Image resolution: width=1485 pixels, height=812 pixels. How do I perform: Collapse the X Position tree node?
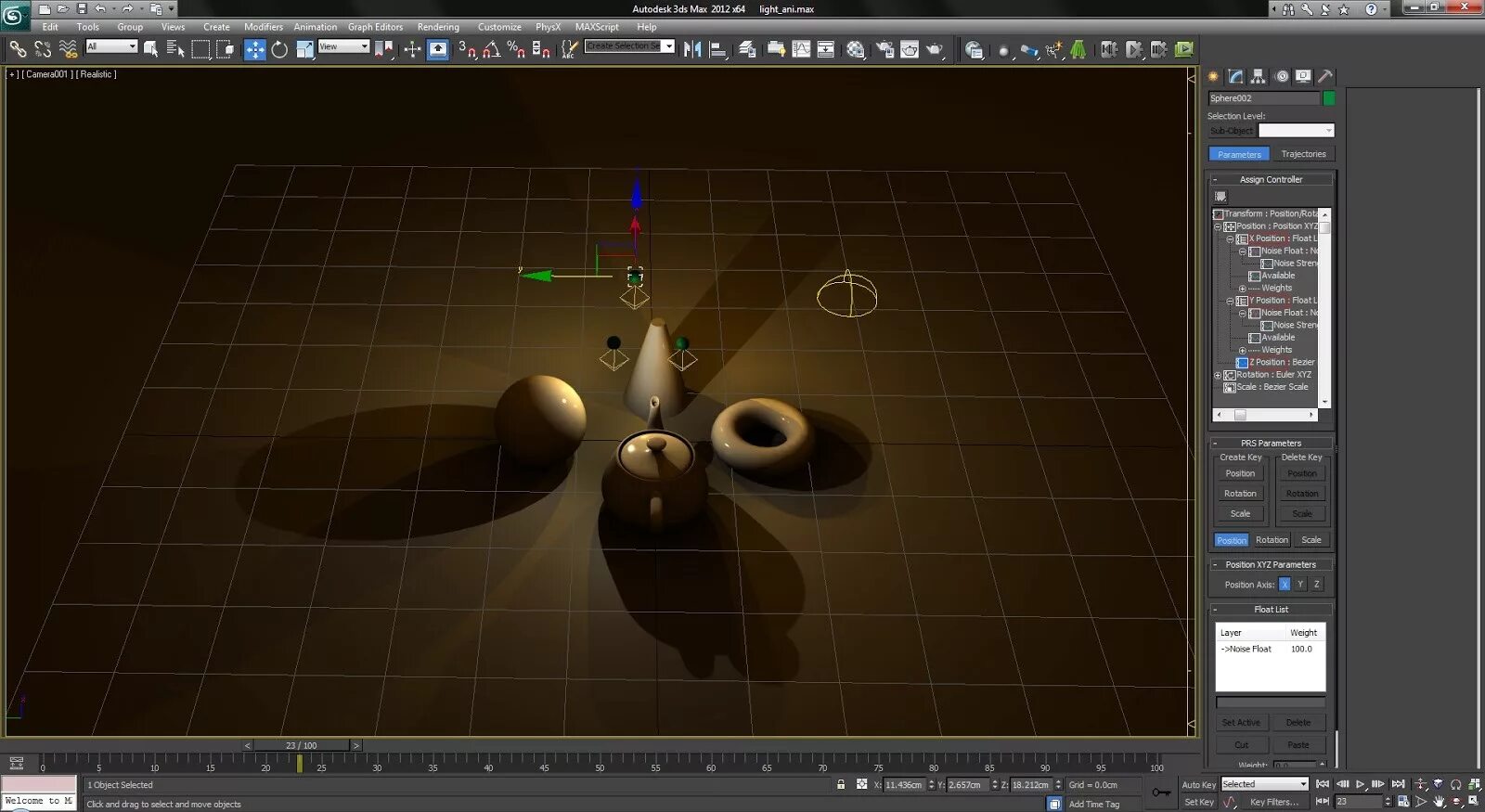coord(1230,239)
